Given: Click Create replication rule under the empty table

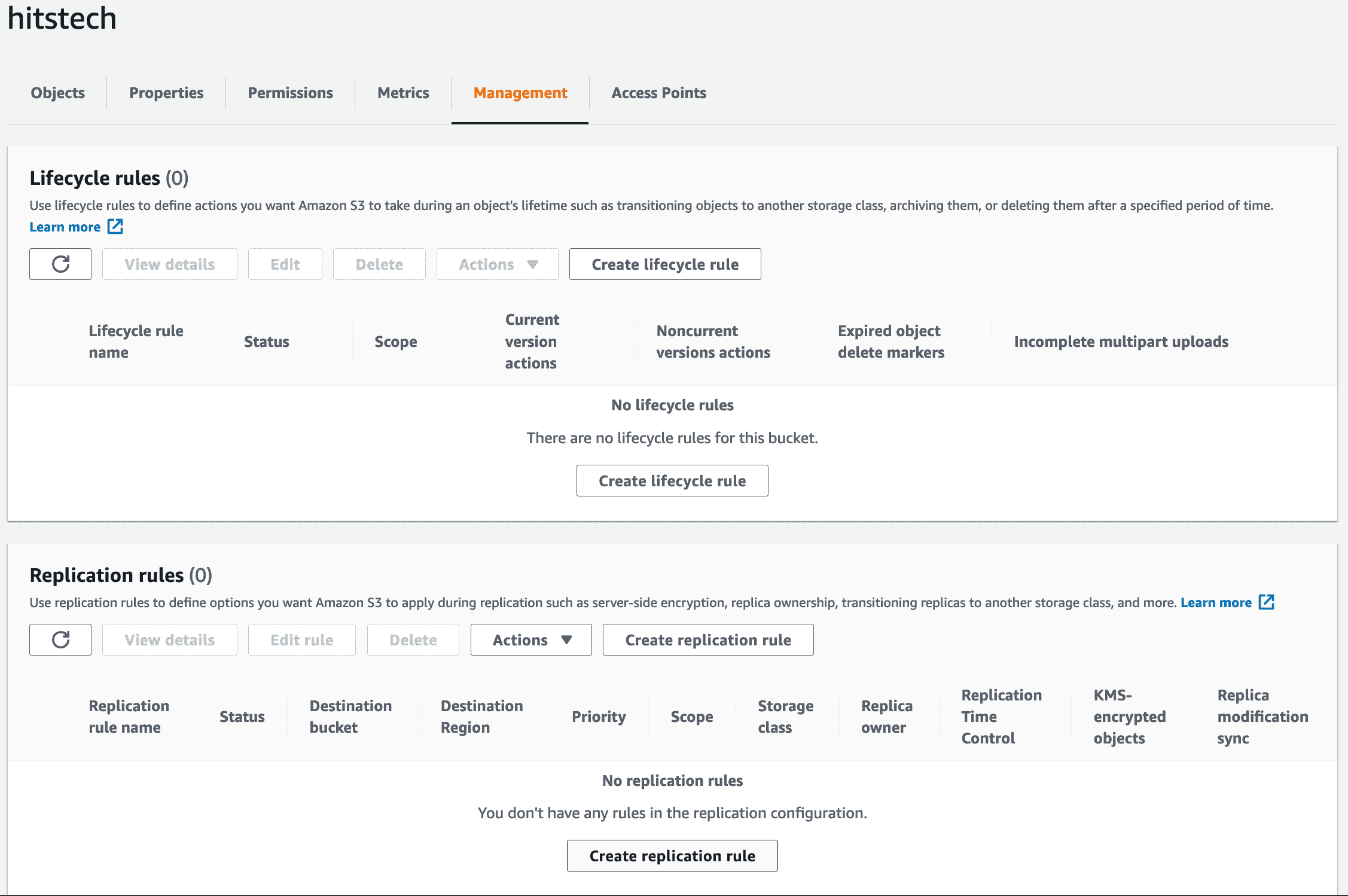Looking at the screenshot, I should pos(672,855).
